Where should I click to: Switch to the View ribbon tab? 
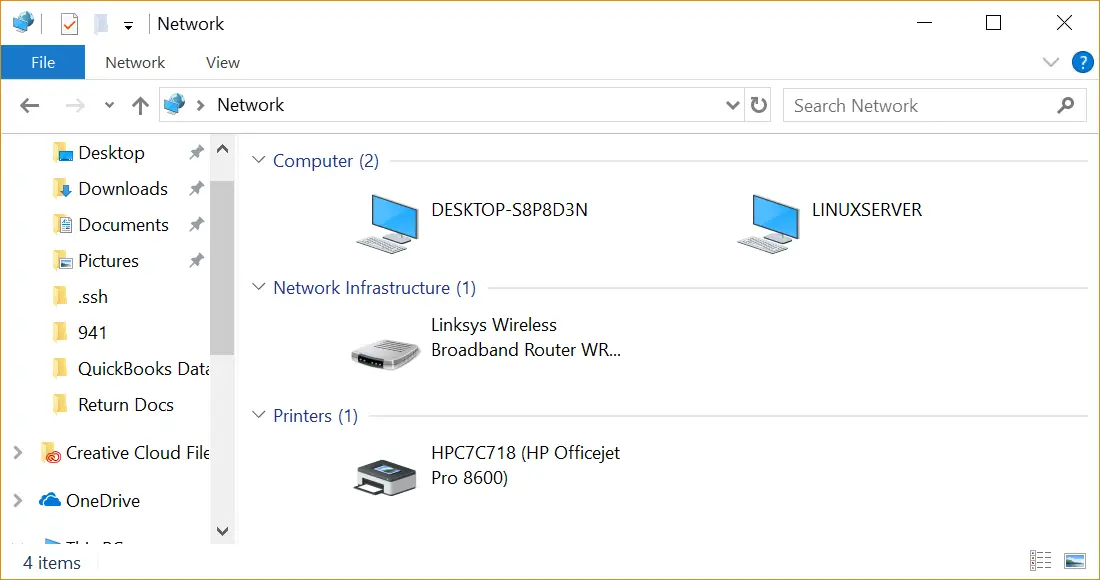click(x=222, y=62)
